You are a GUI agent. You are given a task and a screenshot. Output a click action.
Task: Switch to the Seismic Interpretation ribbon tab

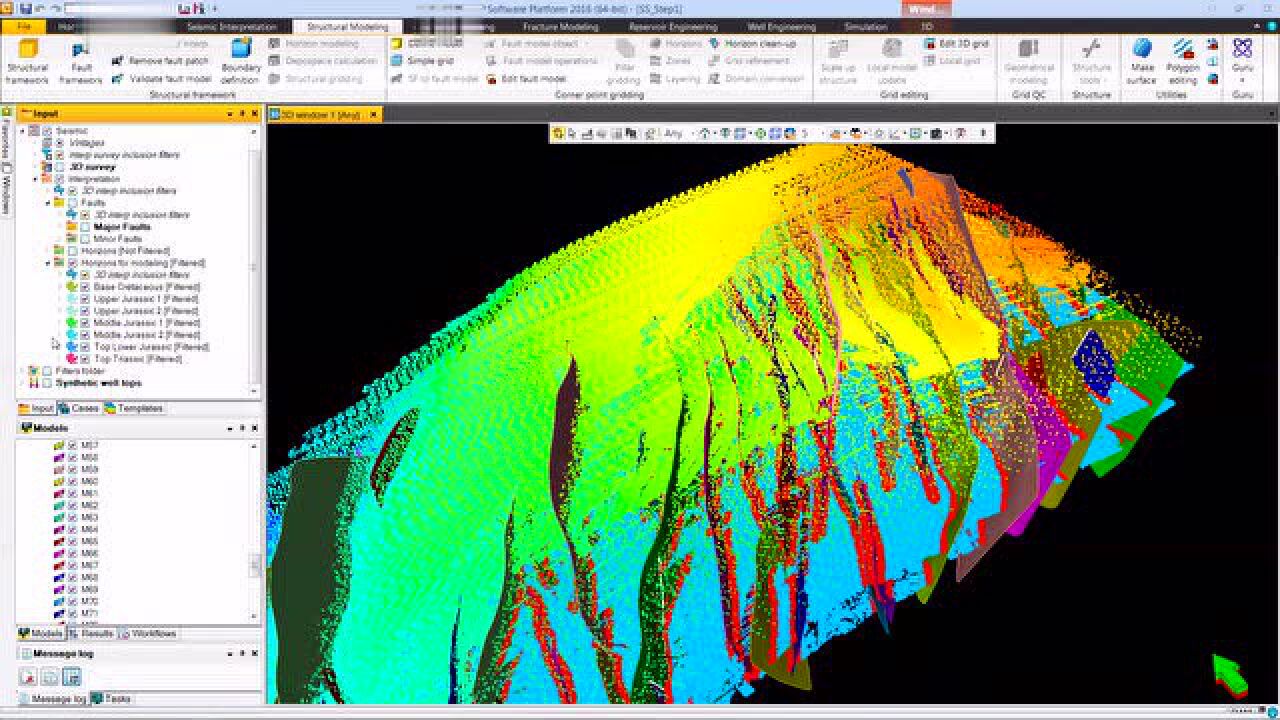[232, 27]
